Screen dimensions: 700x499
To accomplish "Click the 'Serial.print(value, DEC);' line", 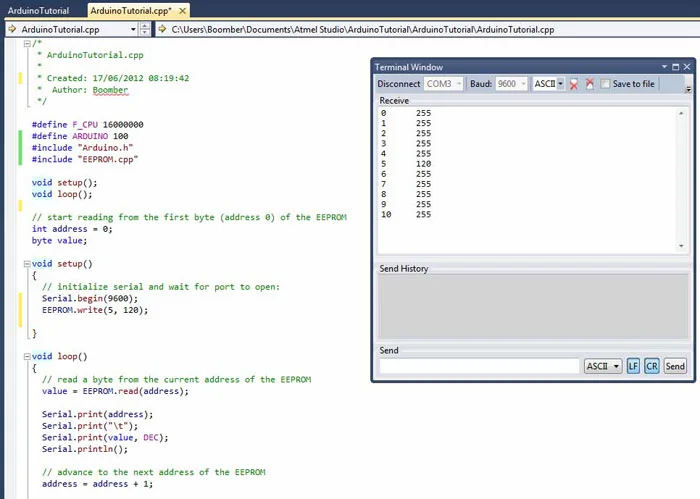I will click(x=105, y=438).
